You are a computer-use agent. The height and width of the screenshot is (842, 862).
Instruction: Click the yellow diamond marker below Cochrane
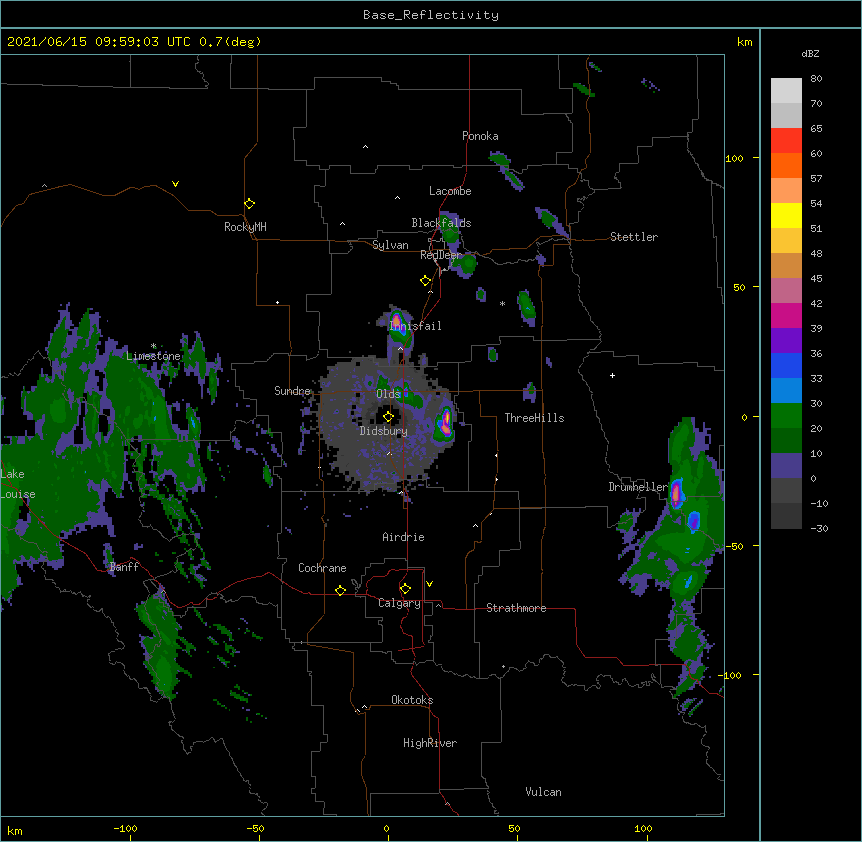coord(340,590)
